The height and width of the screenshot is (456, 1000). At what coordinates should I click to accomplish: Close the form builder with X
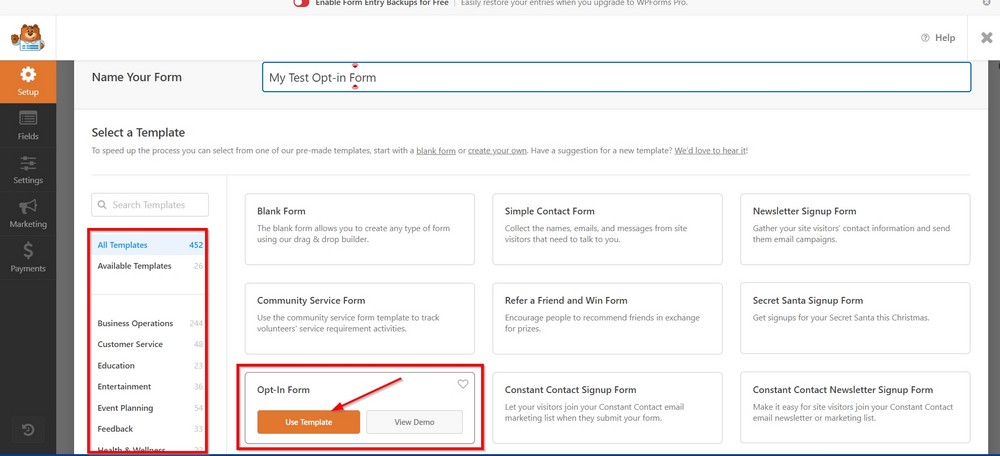tap(987, 38)
